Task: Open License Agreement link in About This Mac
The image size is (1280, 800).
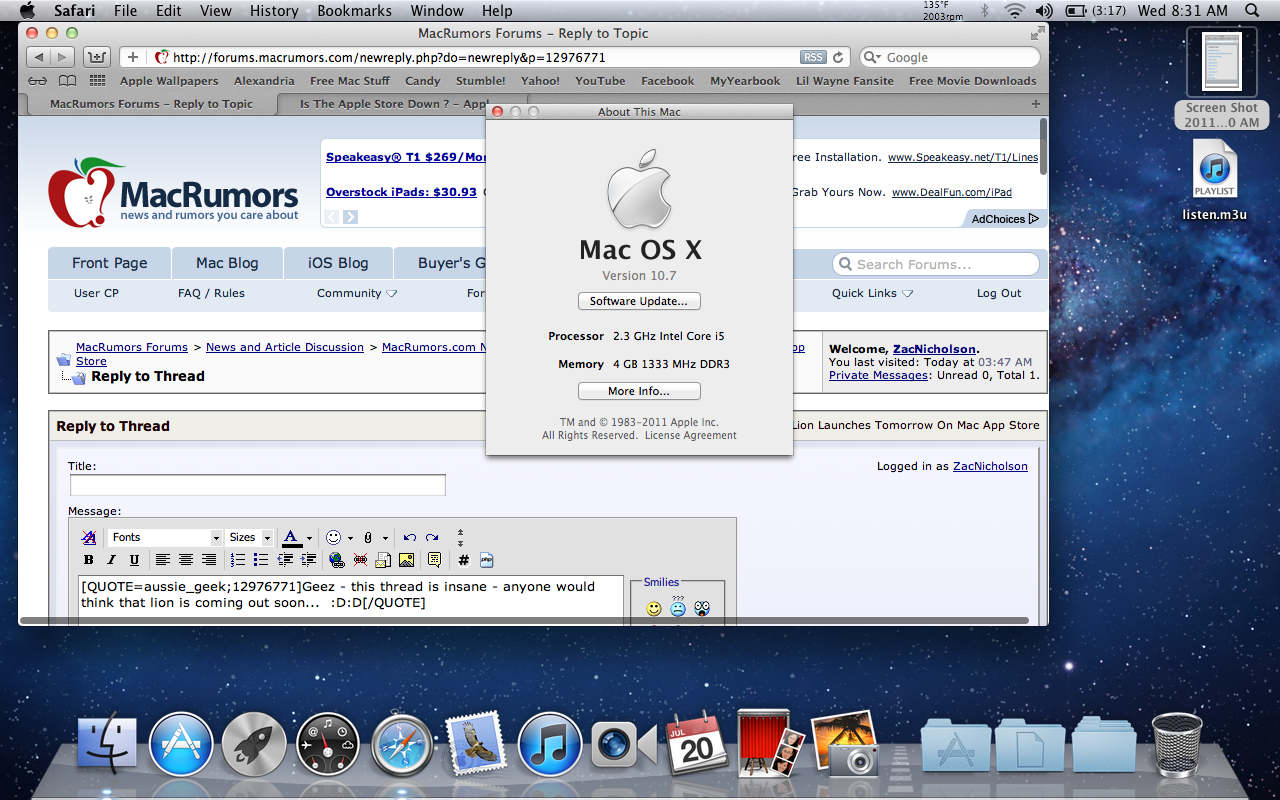Action: pyautogui.click(x=690, y=435)
